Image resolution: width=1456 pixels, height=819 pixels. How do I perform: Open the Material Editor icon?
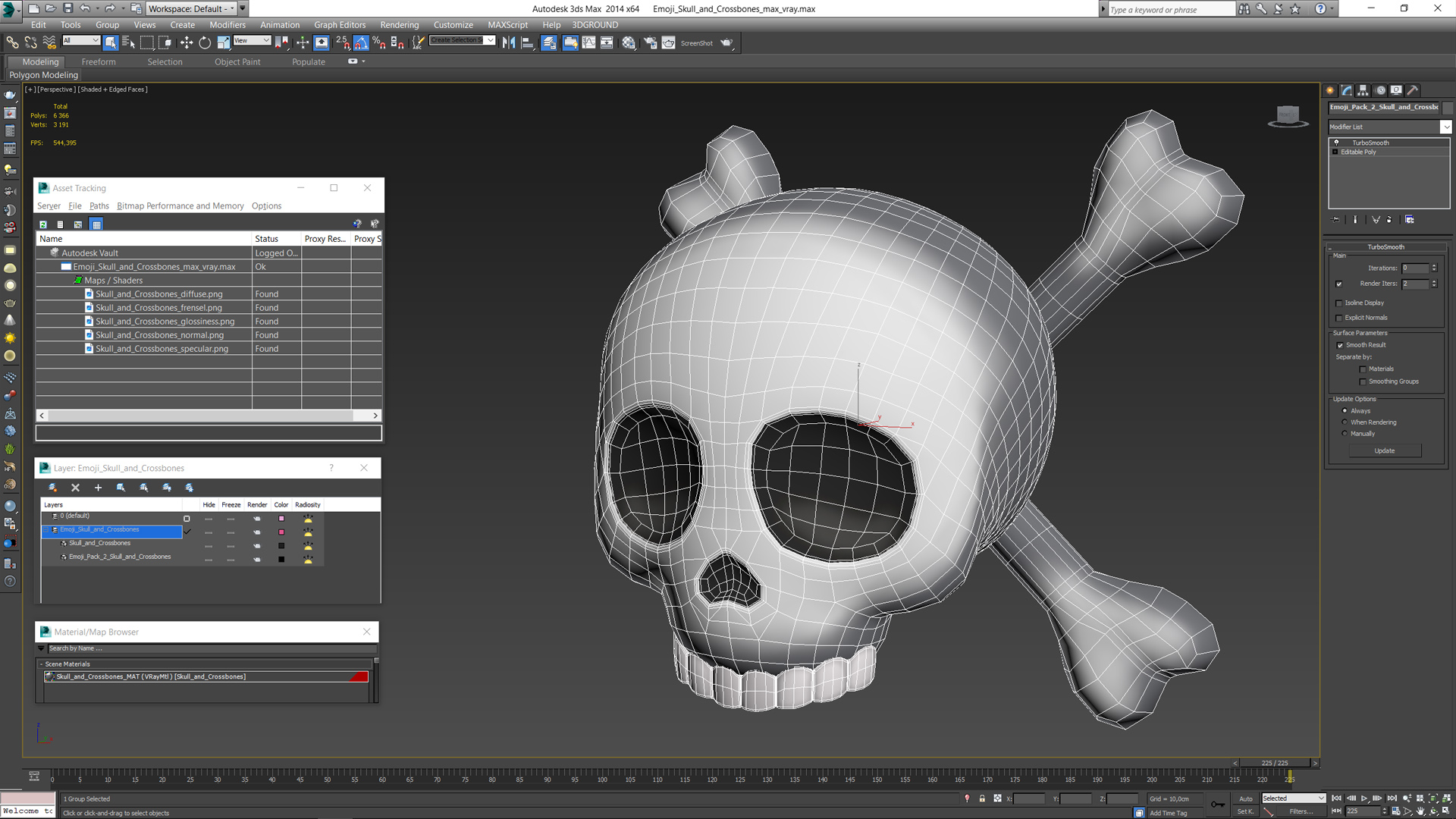629,42
